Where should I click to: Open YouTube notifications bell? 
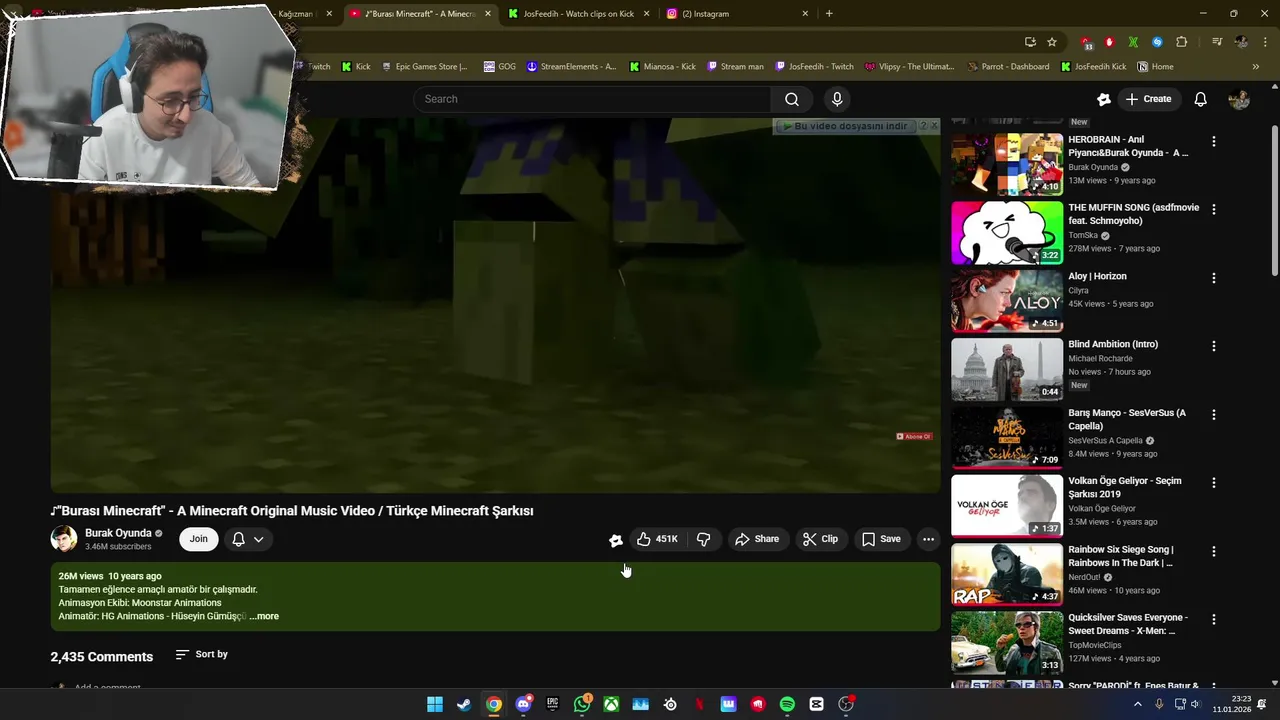pyautogui.click(x=1200, y=99)
